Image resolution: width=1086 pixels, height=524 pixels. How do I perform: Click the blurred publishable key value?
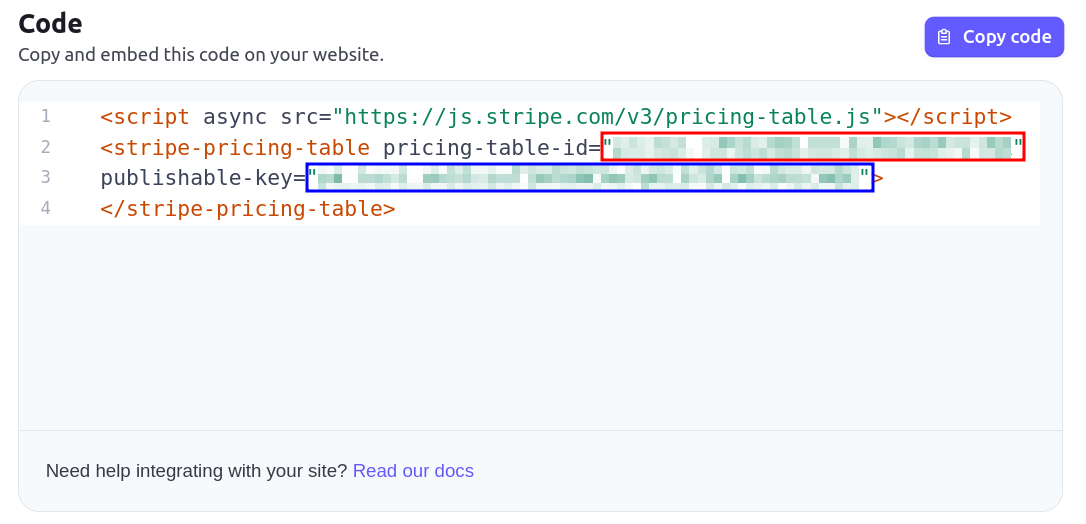(x=589, y=178)
